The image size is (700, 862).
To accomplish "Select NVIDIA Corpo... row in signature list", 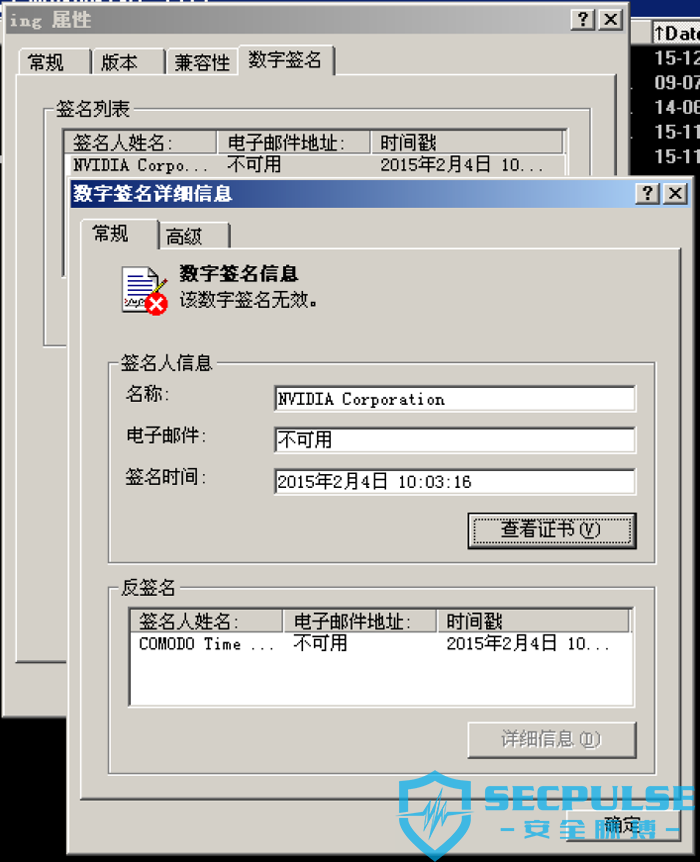I will [315, 165].
